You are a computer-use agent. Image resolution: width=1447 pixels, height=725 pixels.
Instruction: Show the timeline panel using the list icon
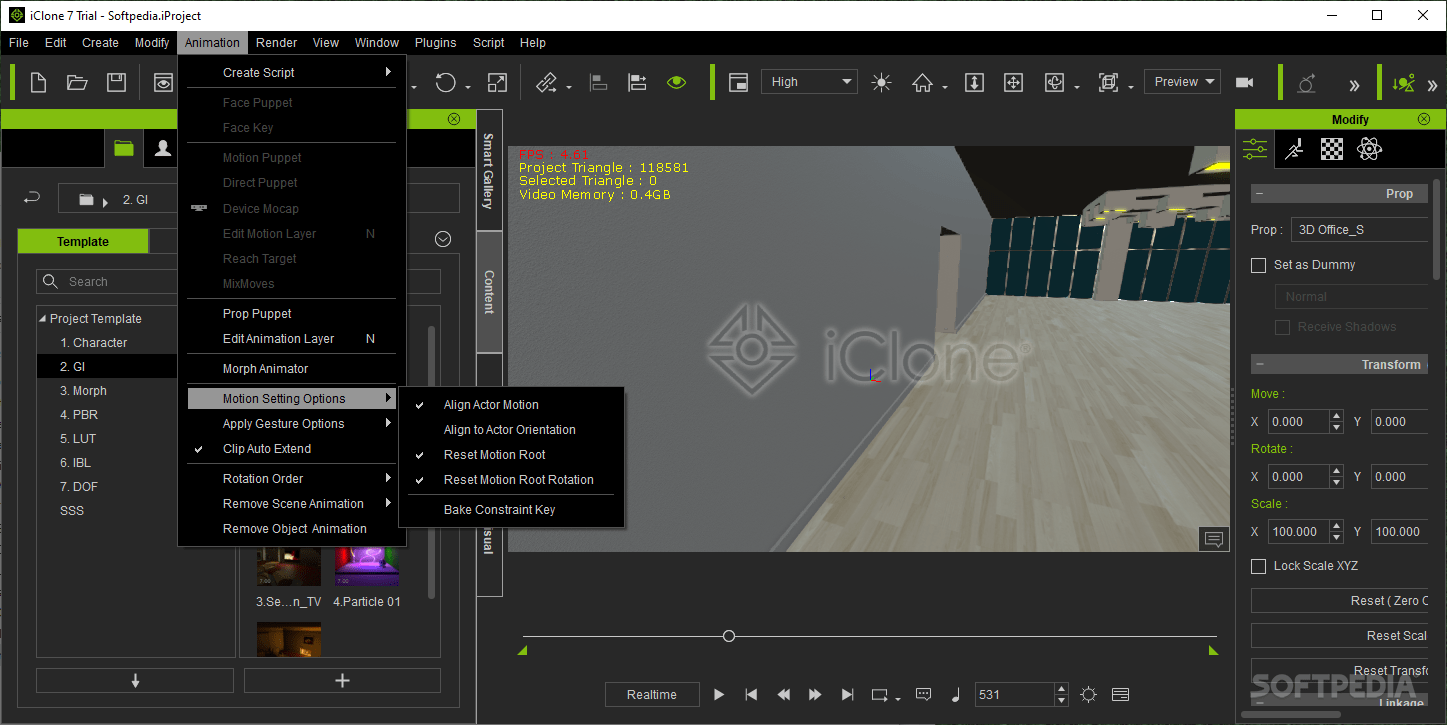[x=1120, y=694]
